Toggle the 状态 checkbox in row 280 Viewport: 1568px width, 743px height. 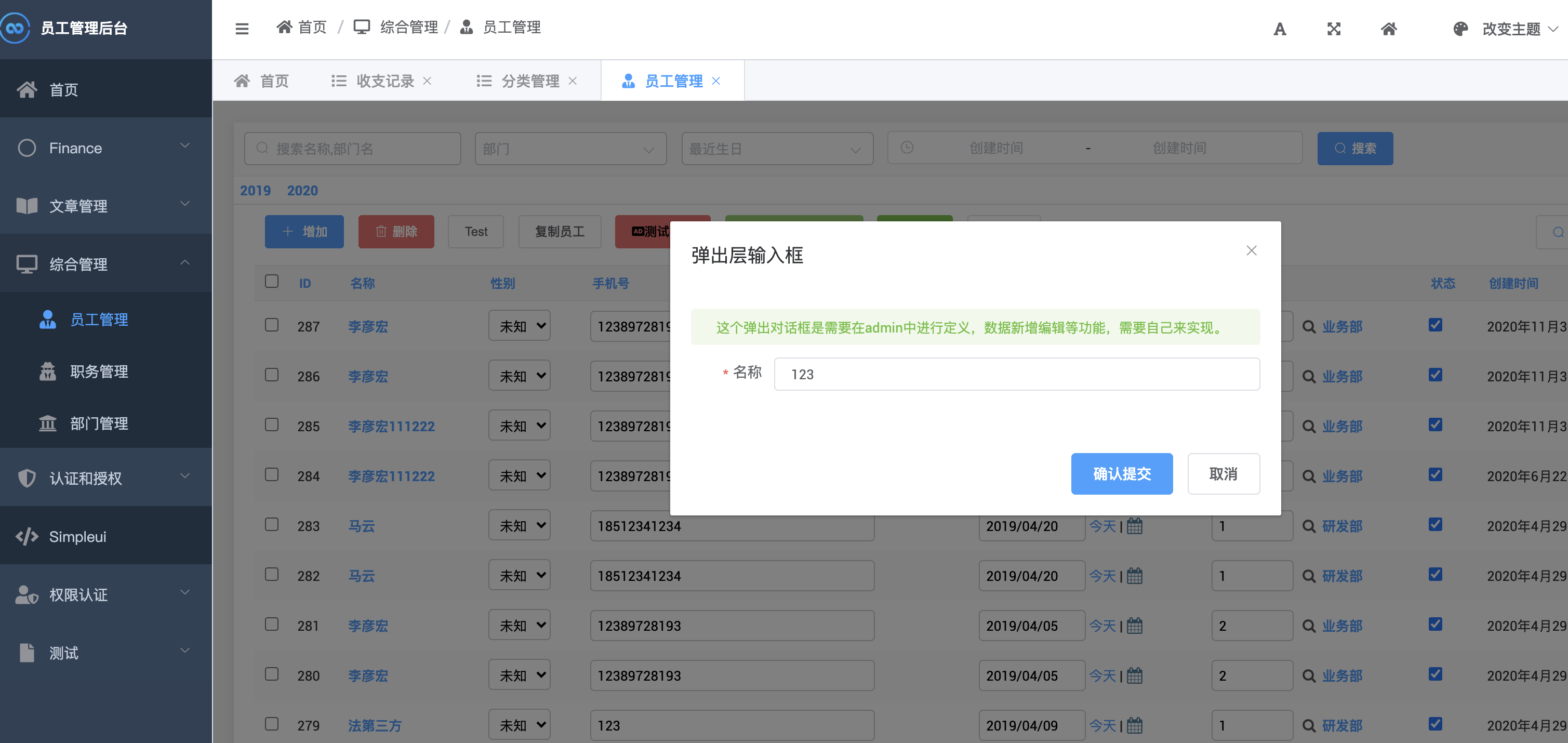1436,673
